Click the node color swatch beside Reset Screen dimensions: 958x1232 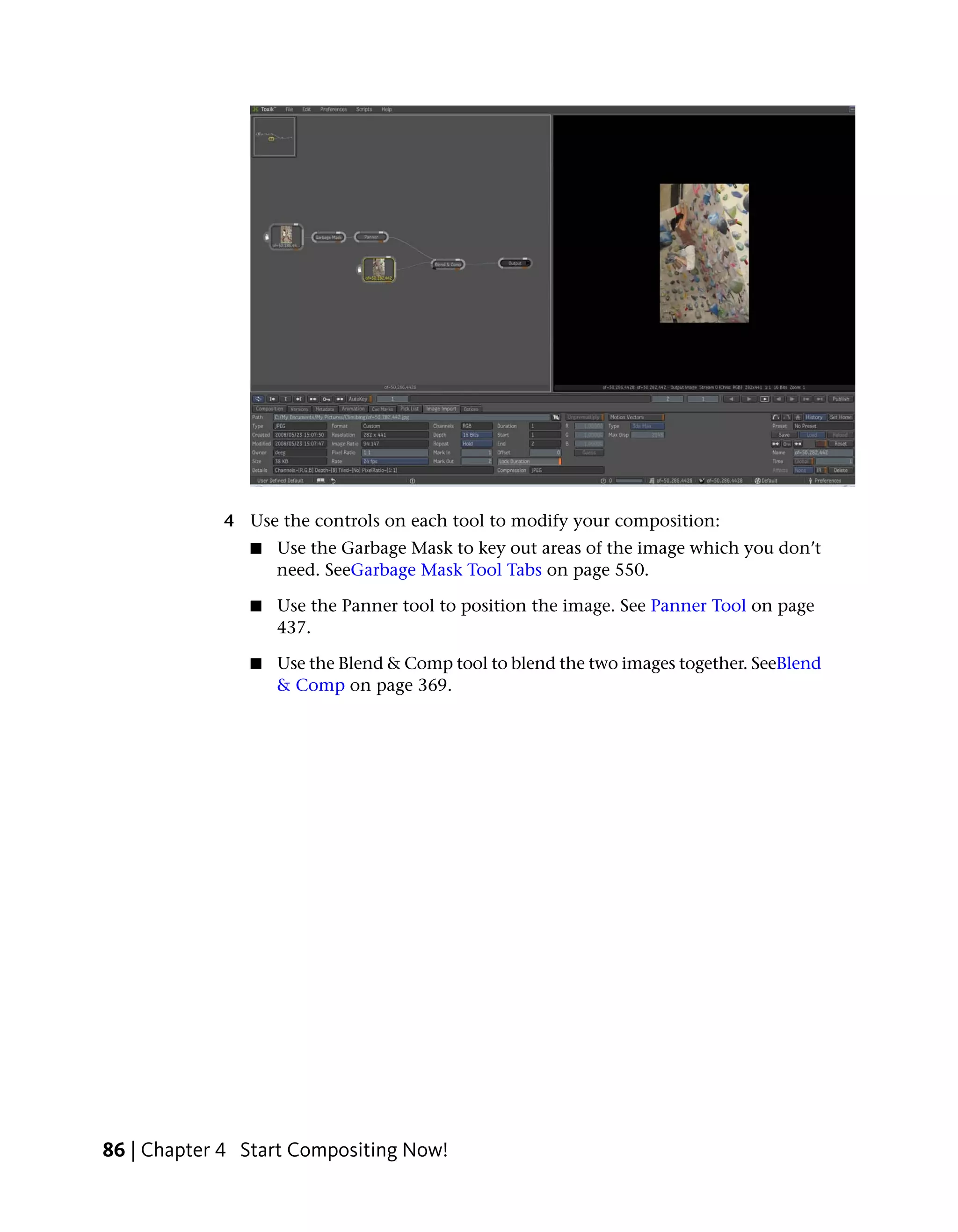pyautogui.click(x=820, y=444)
